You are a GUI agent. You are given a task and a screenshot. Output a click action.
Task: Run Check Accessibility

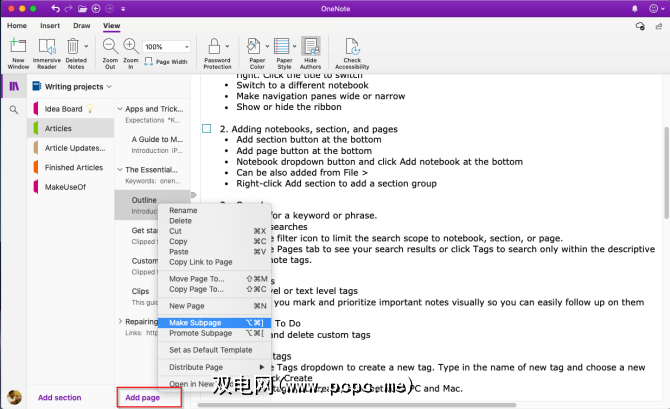pyautogui.click(x=352, y=51)
